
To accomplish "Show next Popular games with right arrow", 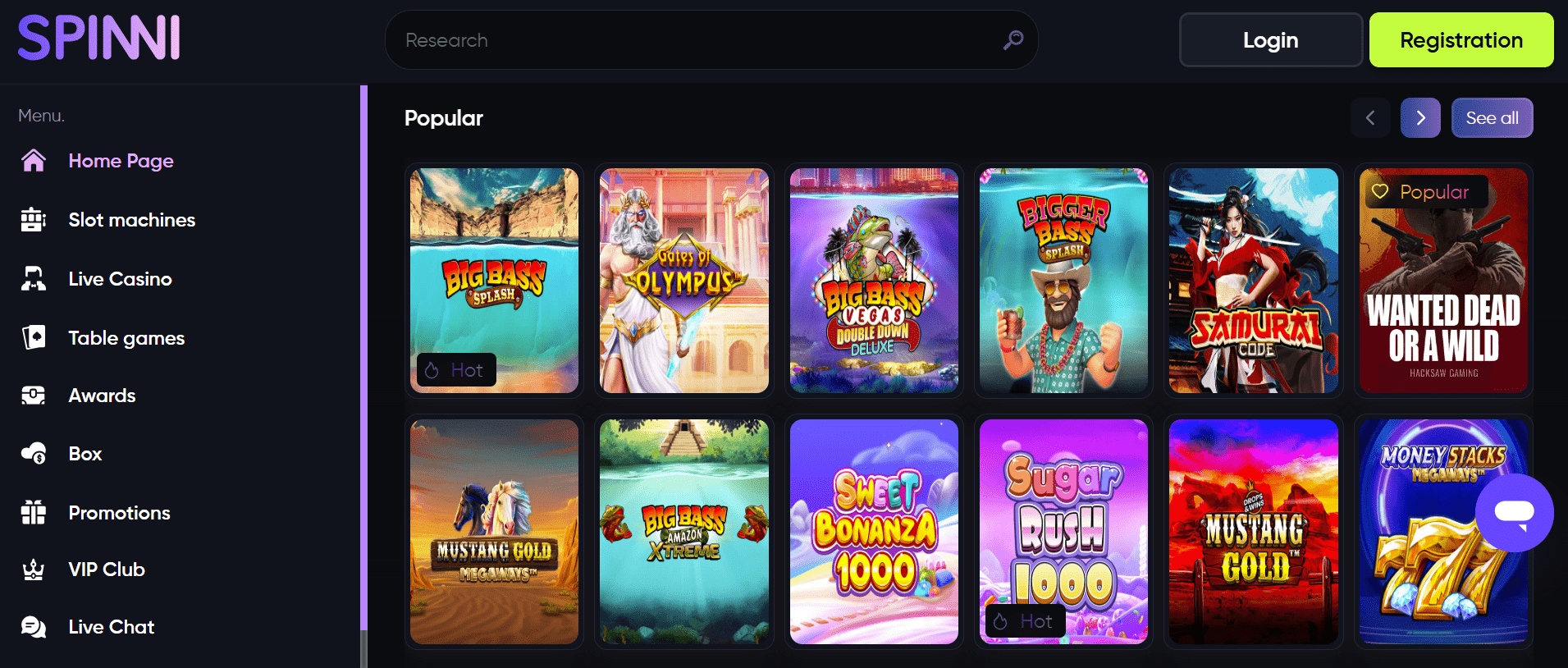I will click(x=1420, y=118).
